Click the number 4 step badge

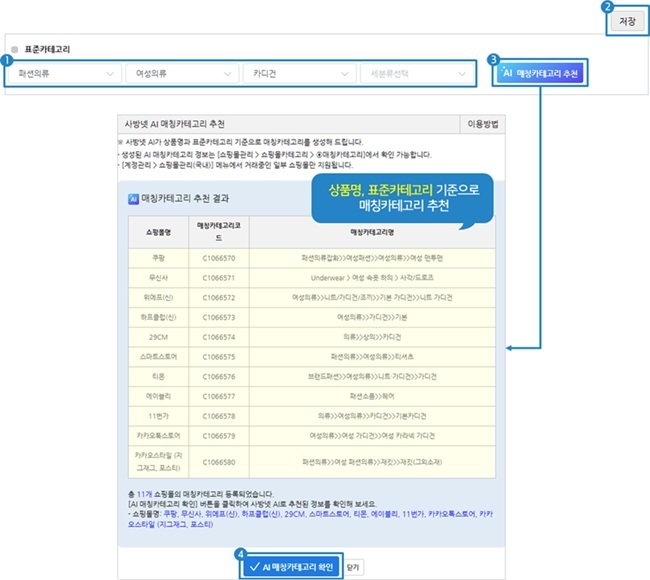click(240, 551)
